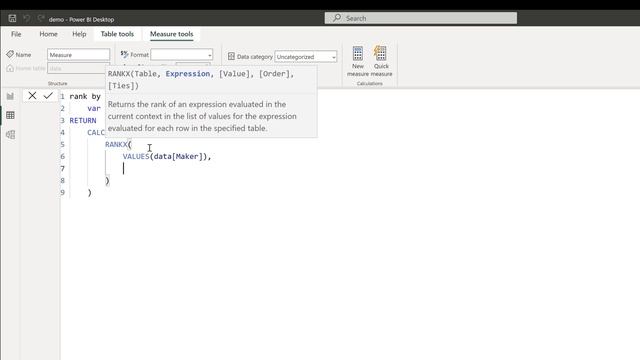Click the RANKX function on line 5
This screenshot has height=360, width=640.
click(116, 144)
